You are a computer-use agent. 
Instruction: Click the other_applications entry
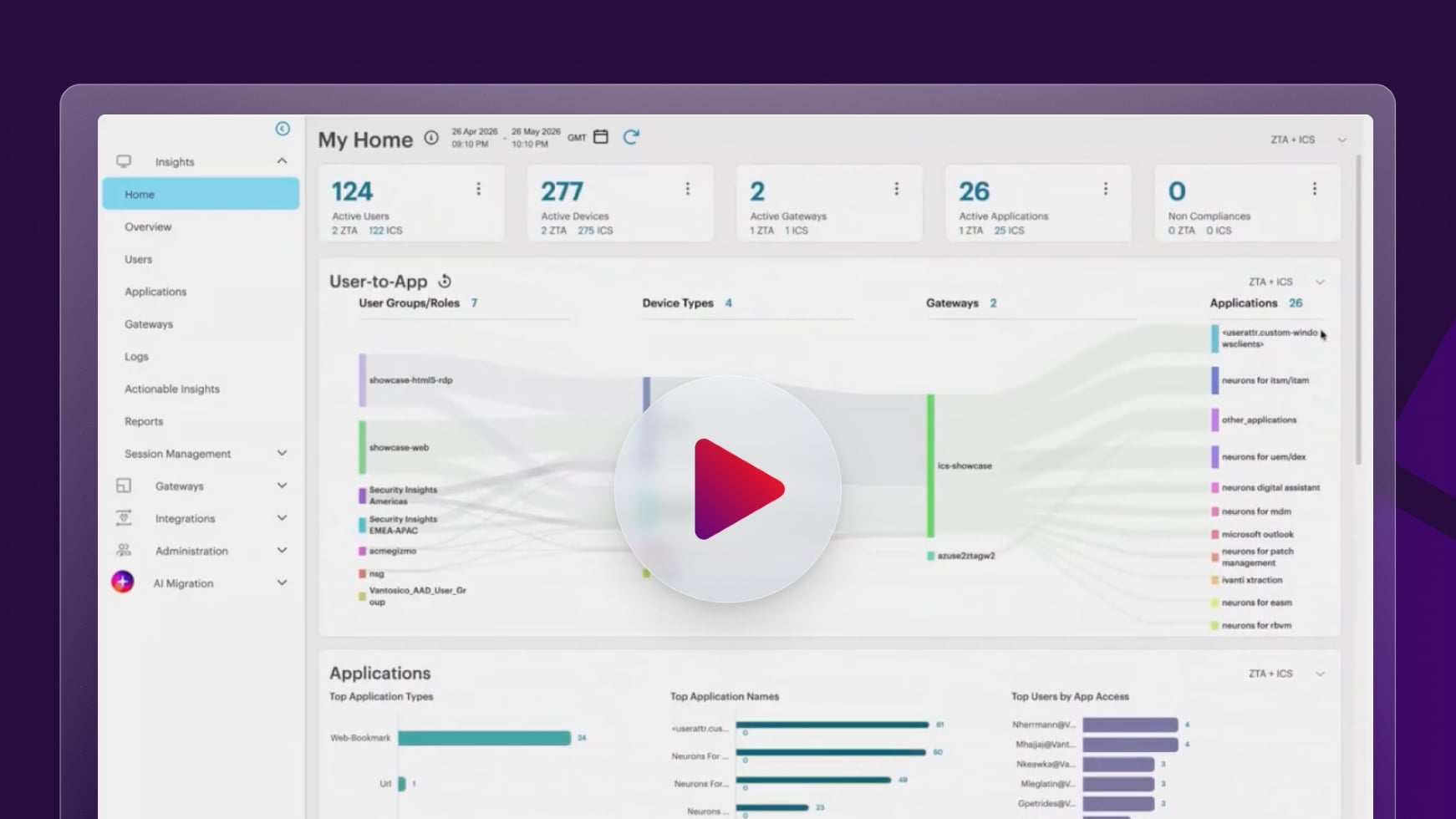click(1259, 420)
